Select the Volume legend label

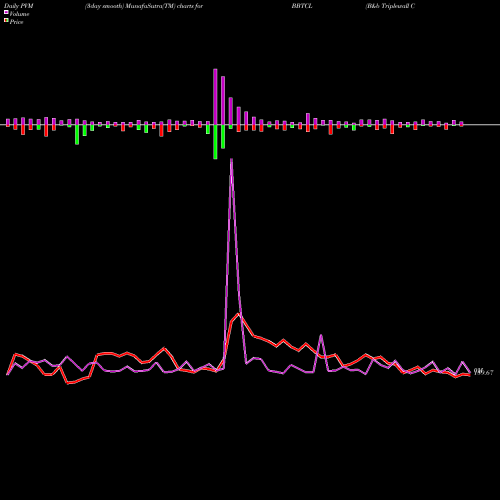(19, 14)
